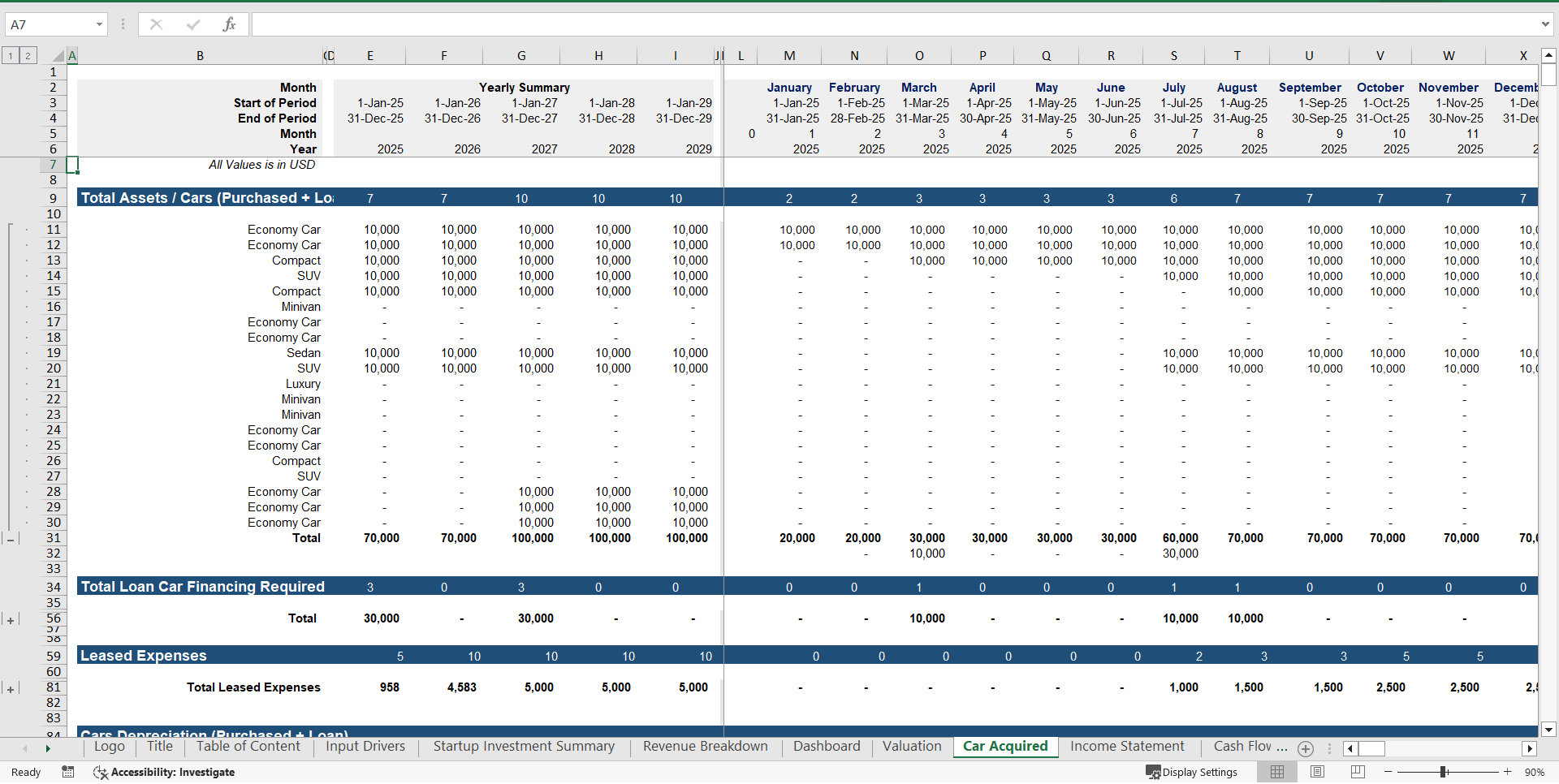Select row 31 header

(53, 538)
